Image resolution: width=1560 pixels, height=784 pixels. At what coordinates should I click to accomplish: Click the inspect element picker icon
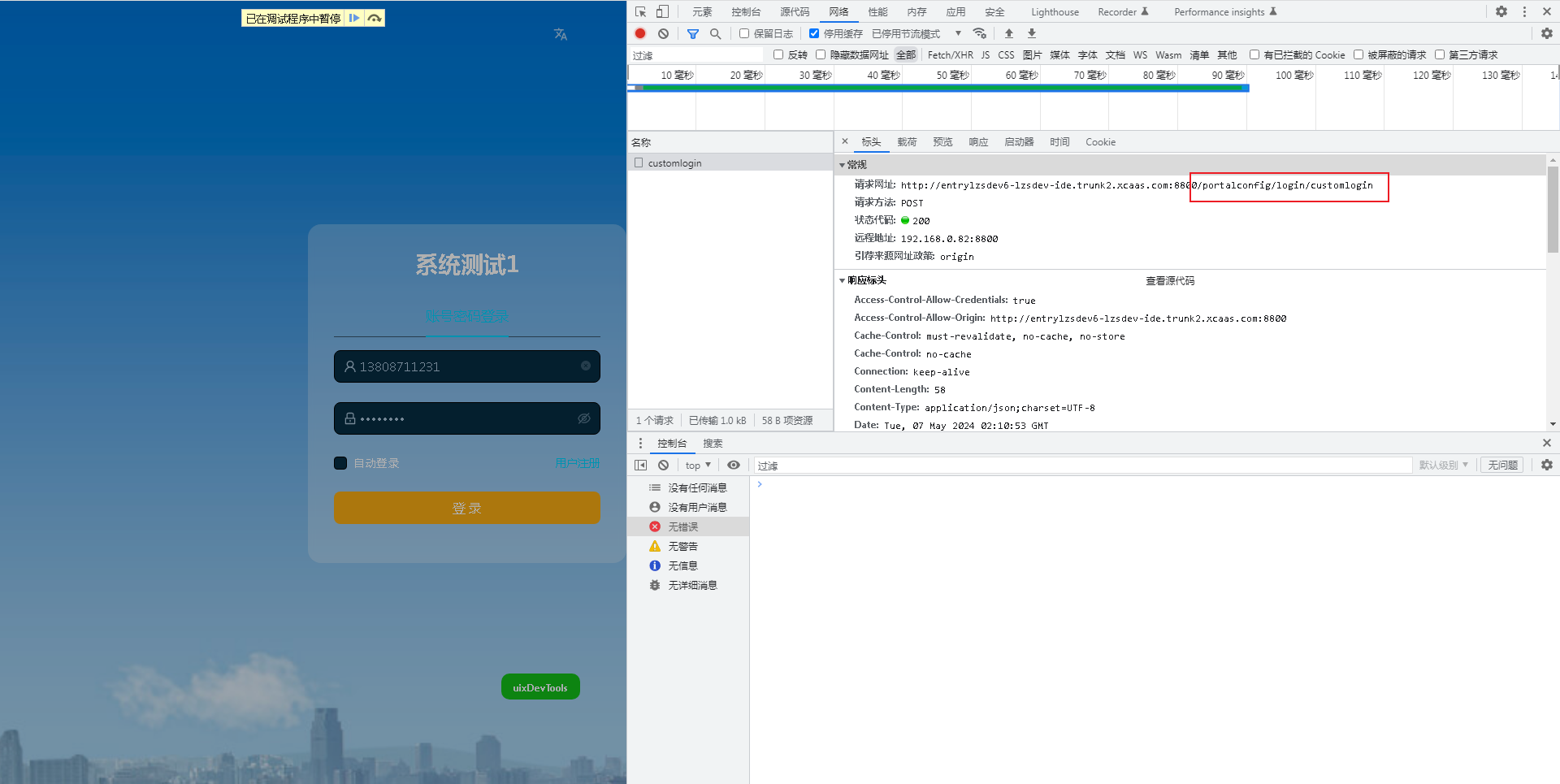tap(640, 11)
